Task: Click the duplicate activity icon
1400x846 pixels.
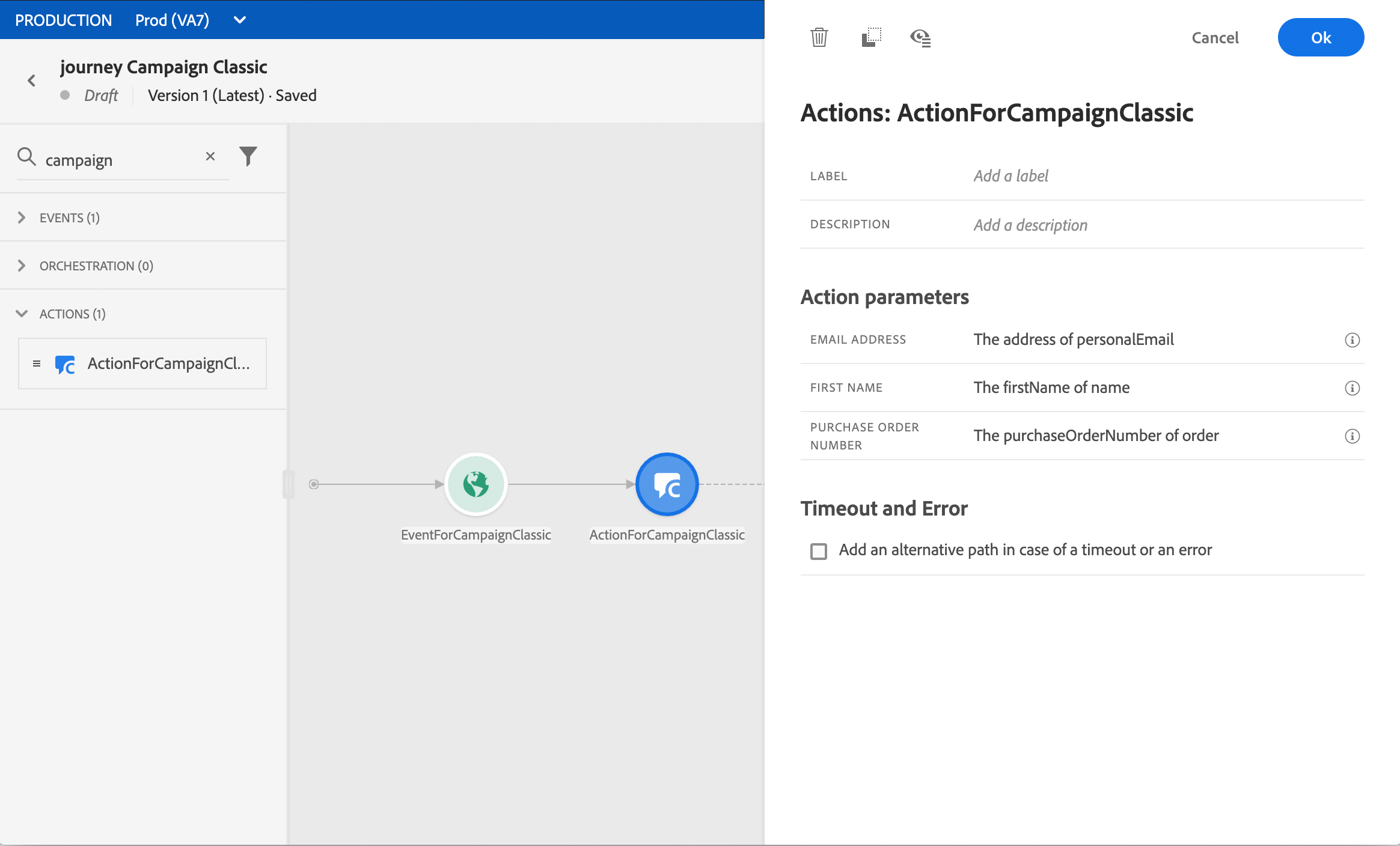Action: tap(871, 37)
